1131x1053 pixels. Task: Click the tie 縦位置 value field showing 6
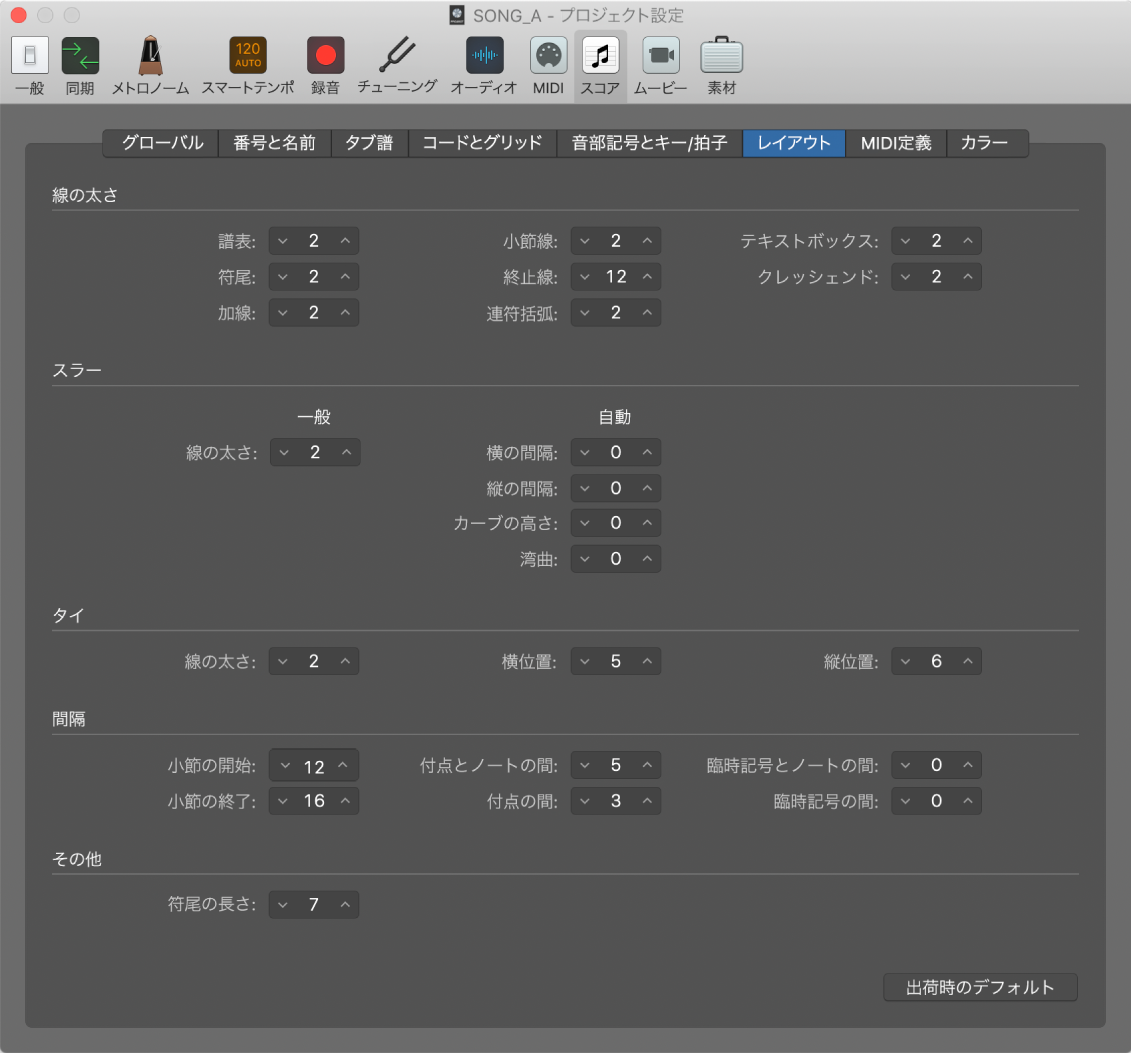[x=936, y=661]
